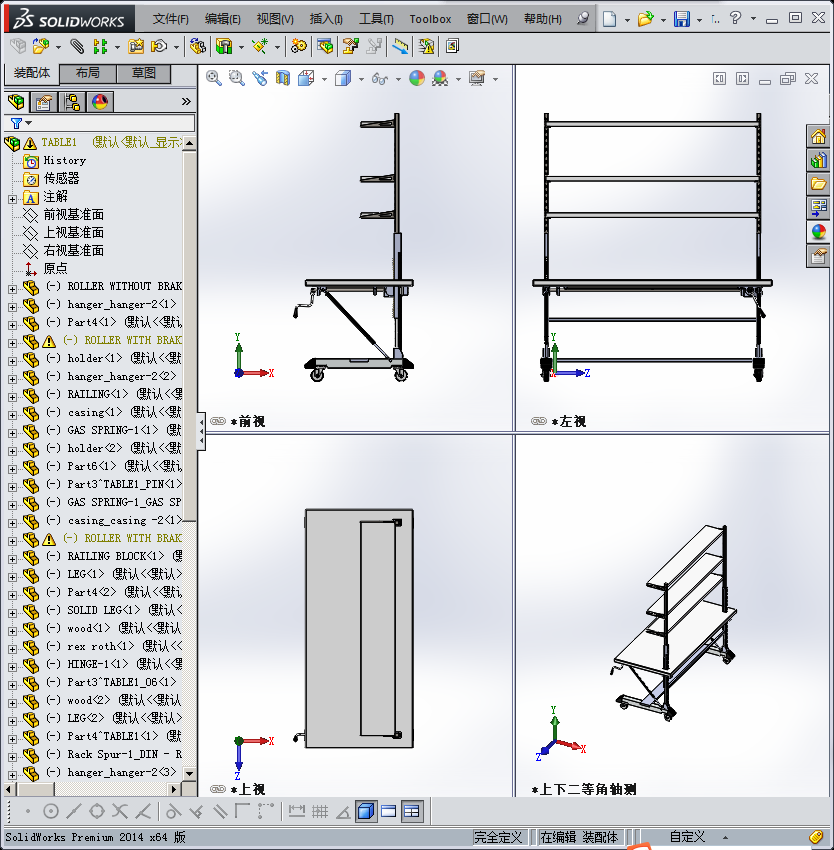Screen dimensions: 834x850
Task: Expand the SOLID LEG<1> component node
Action: 12,613
